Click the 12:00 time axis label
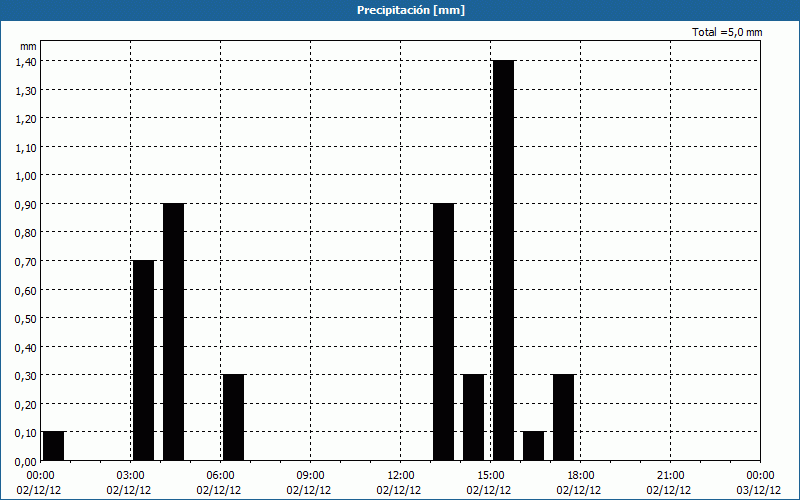Viewport: 800px width, 500px height. [401, 476]
